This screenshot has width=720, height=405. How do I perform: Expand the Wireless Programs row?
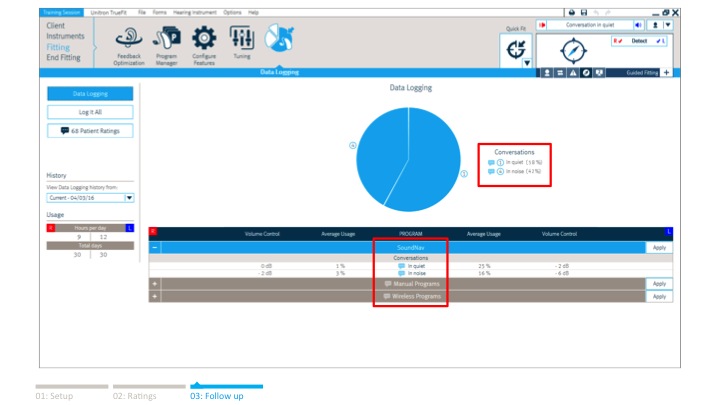(155, 297)
